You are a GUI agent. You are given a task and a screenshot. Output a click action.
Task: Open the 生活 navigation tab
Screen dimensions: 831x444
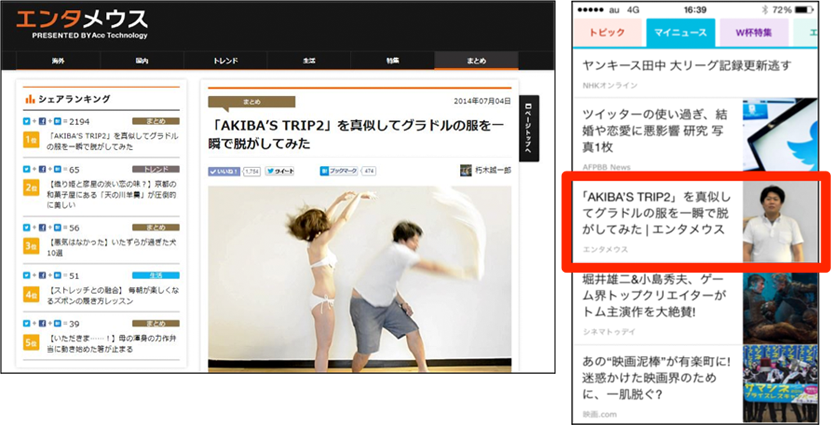click(309, 61)
